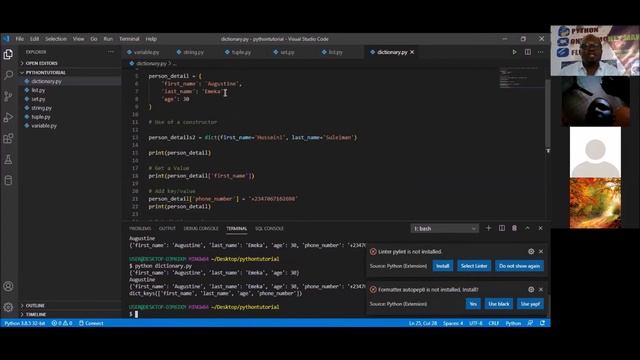Open the Edit menu
This screenshot has width=640, height=360.
coord(34,39)
